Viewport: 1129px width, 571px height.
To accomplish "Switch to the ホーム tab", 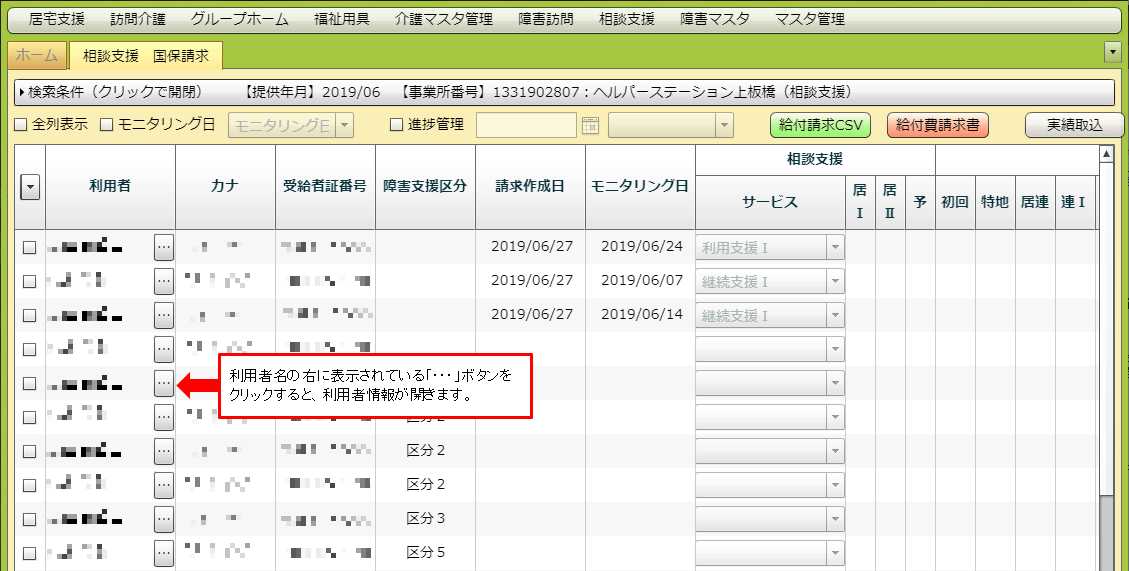I will pyautogui.click(x=37, y=56).
